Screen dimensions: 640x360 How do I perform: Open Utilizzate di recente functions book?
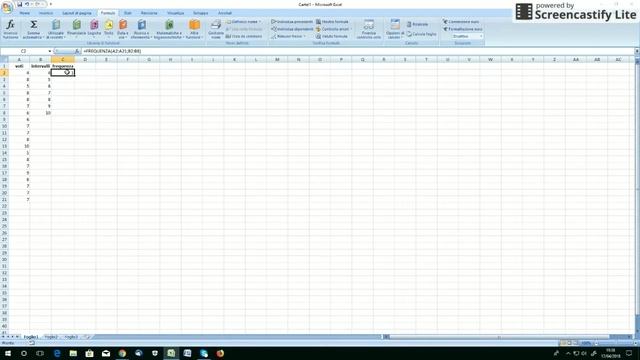click(56, 29)
